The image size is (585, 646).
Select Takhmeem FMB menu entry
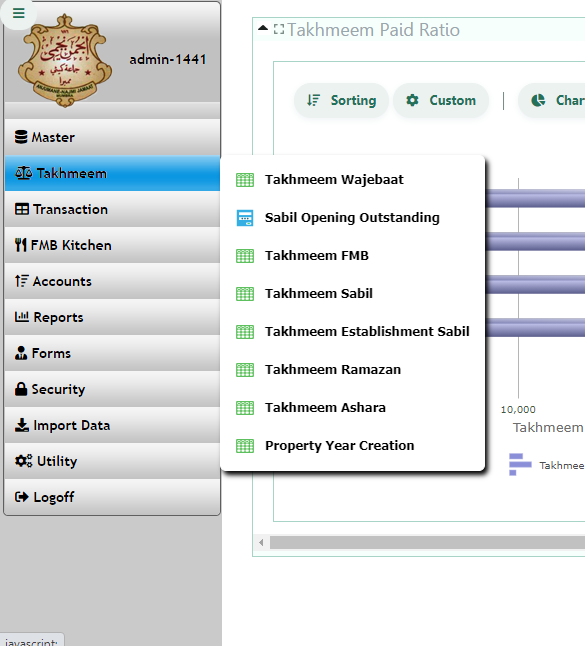click(x=352, y=256)
